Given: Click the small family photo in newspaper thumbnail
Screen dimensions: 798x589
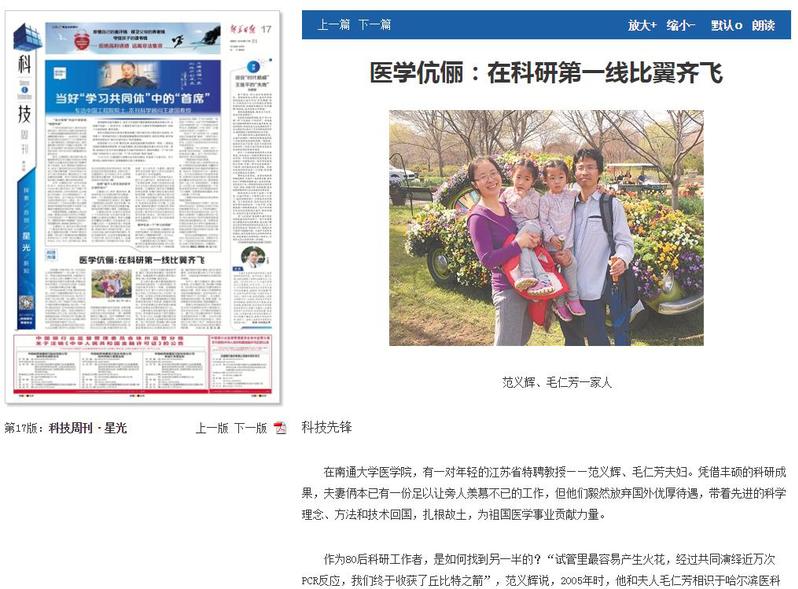Looking at the screenshot, I should (x=111, y=284).
